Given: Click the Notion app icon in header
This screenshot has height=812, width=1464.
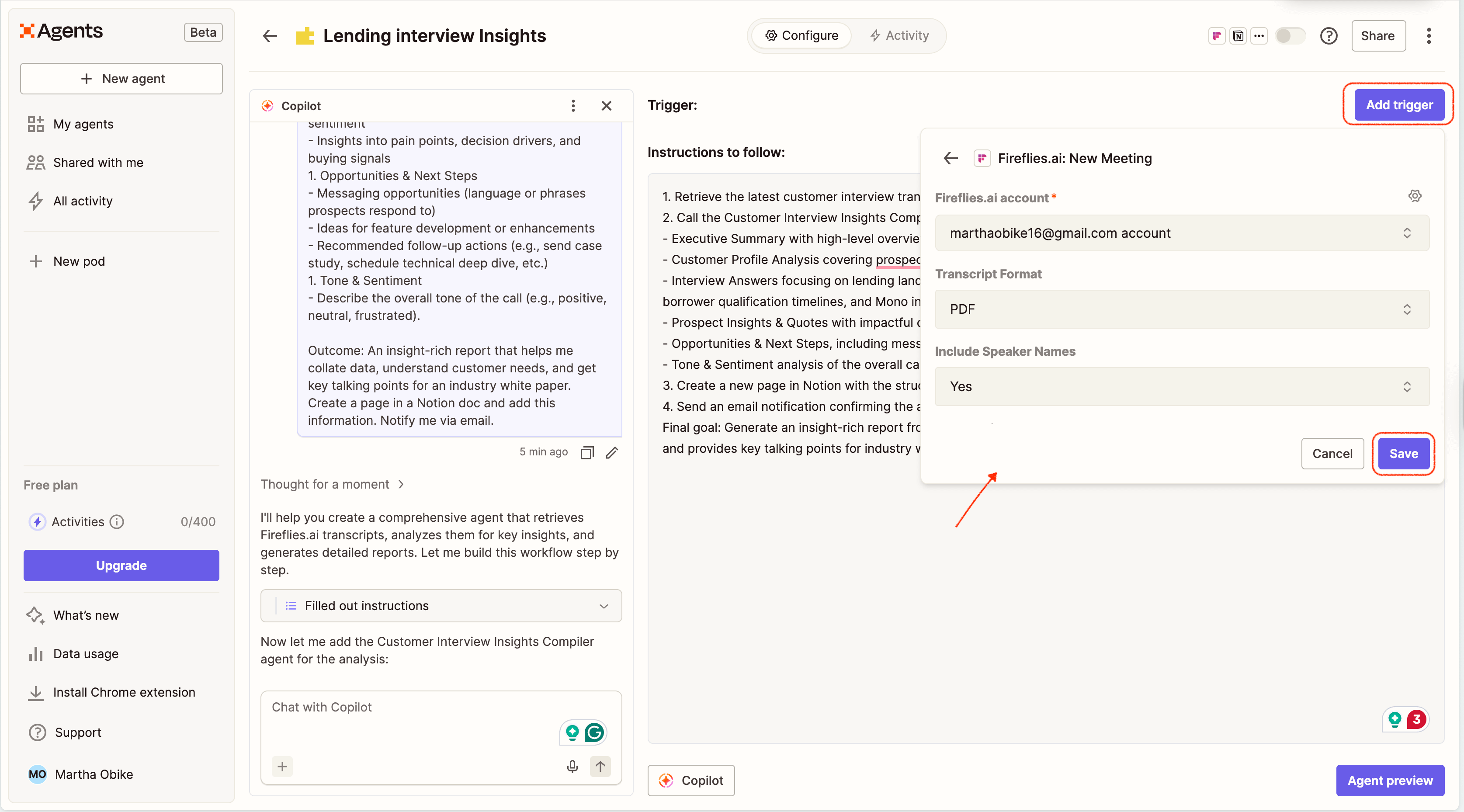Looking at the screenshot, I should click(x=1238, y=36).
